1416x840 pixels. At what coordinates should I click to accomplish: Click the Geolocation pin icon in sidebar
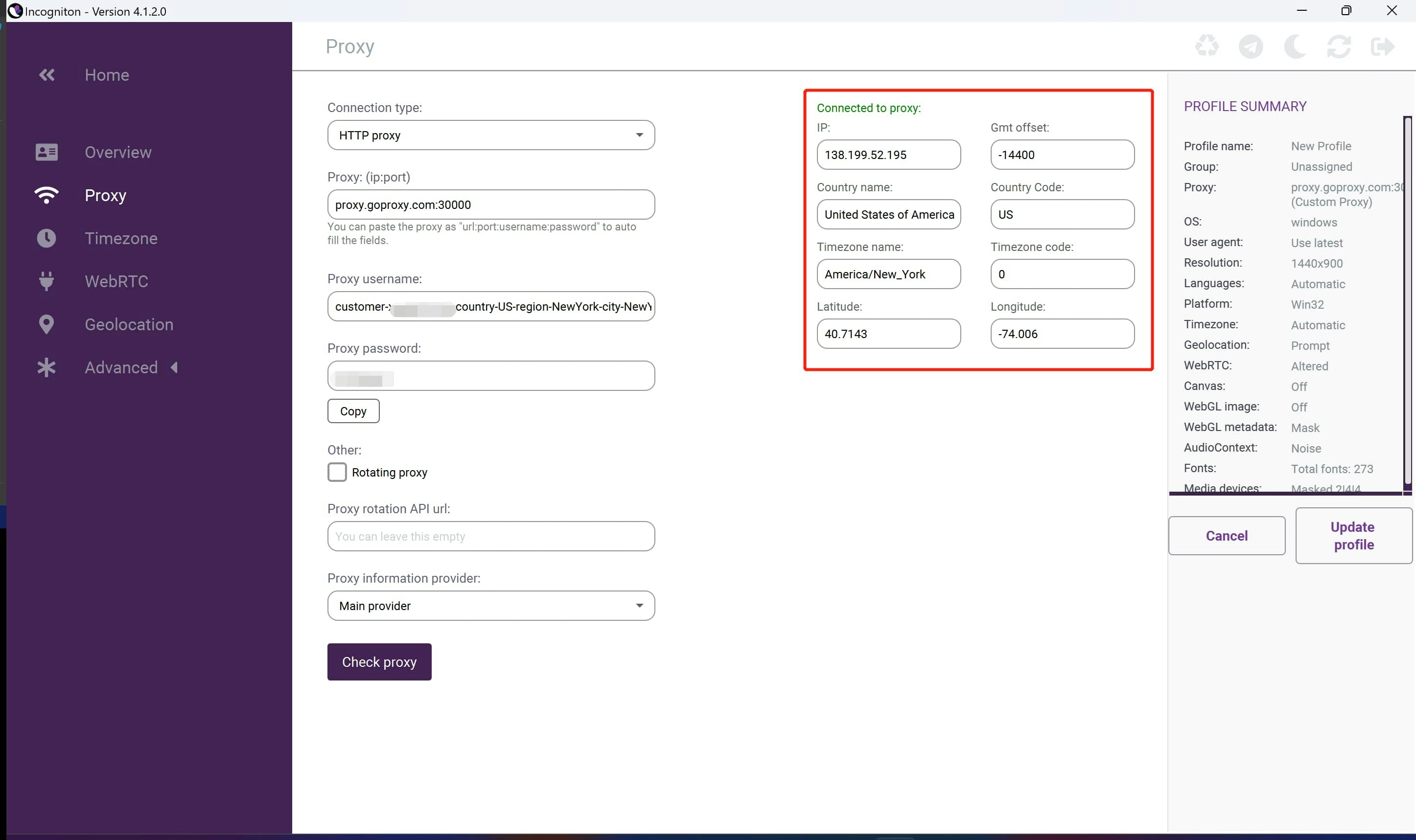pyautogui.click(x=46, y=324)
